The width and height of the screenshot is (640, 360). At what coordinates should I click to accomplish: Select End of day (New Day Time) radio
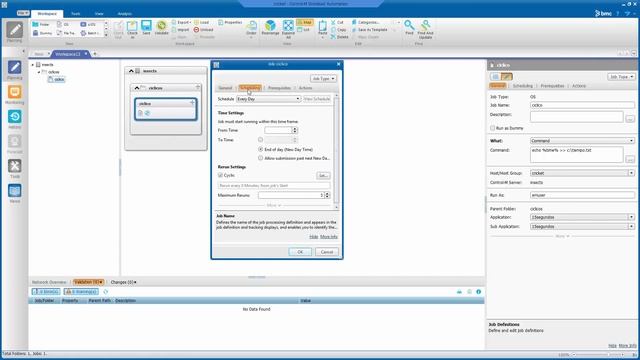click(260, 149)
